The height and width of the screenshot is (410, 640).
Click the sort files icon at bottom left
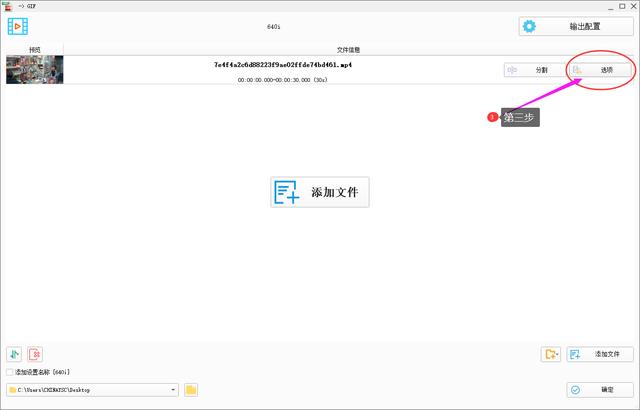pos(14,354)
